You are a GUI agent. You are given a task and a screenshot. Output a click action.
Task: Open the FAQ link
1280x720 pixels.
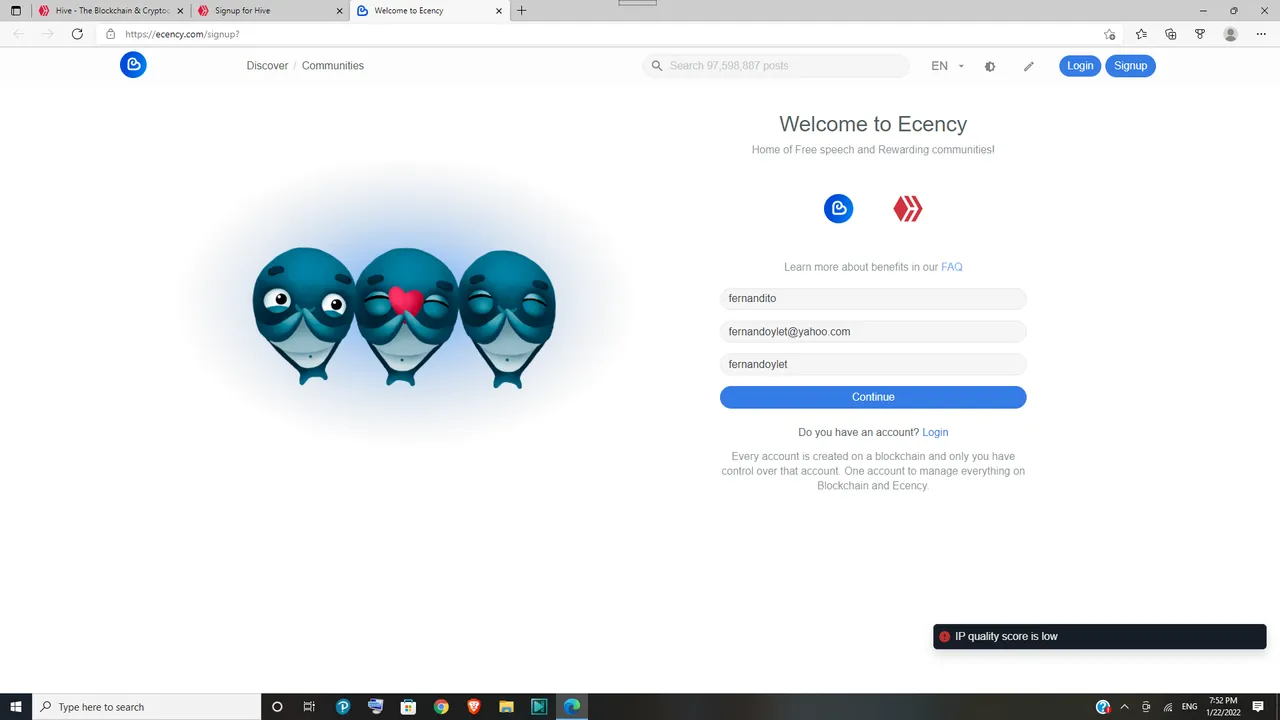[x=952, y=267]
